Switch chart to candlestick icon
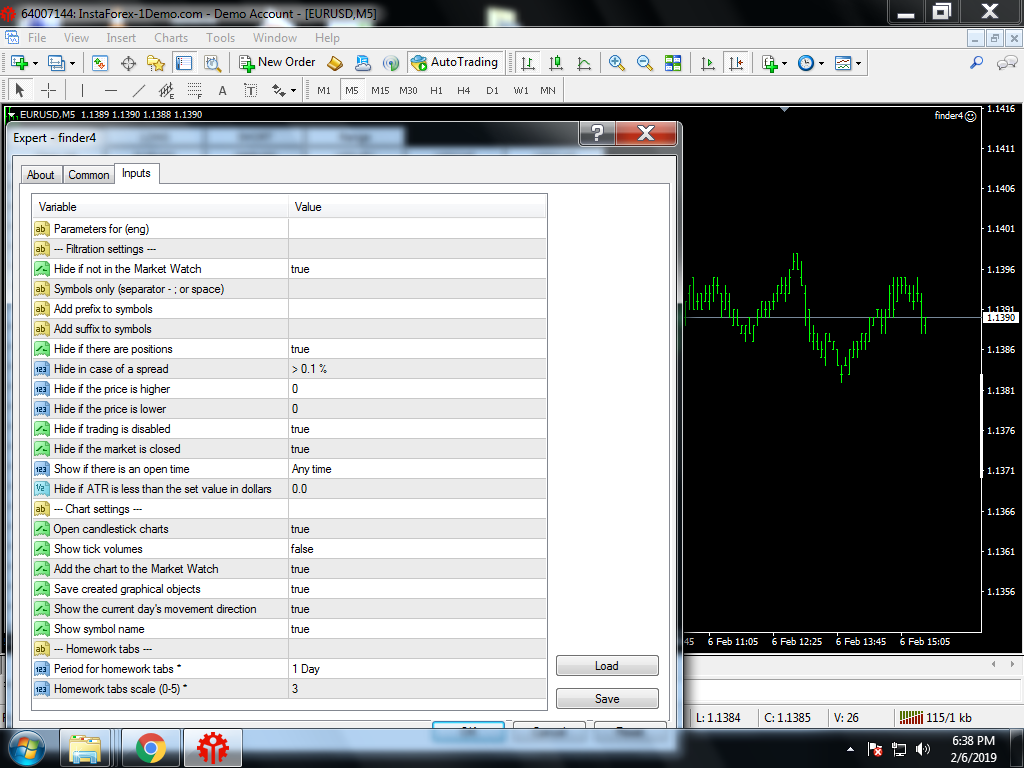 tap(556, 62)
